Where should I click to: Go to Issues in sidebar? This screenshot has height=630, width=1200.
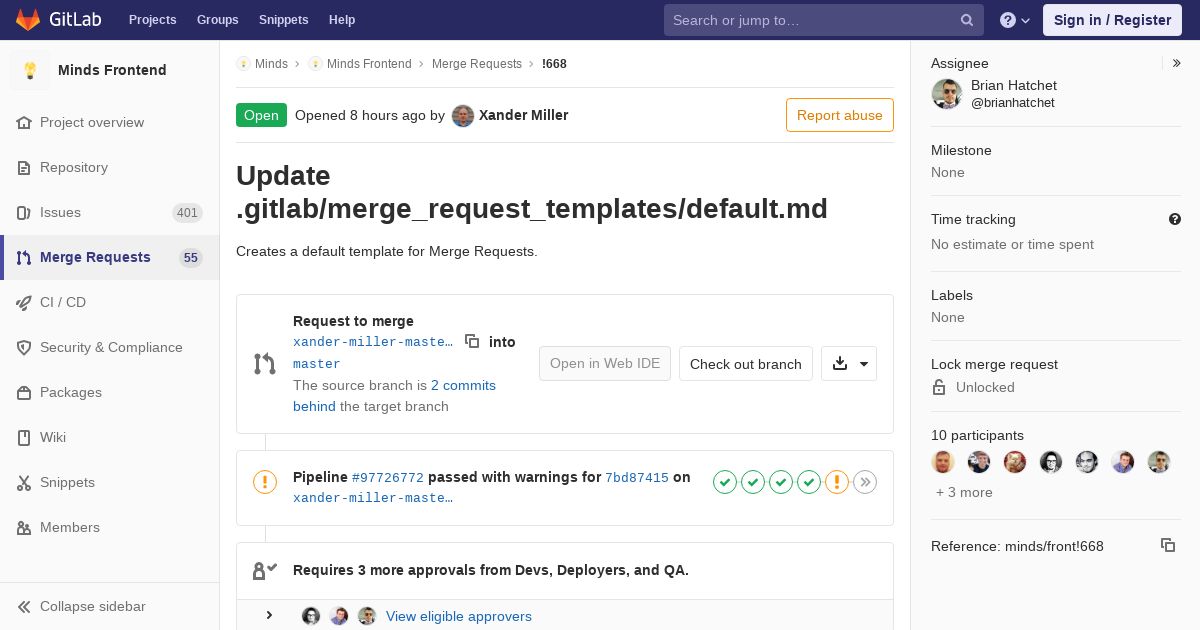(x=110, y=212)
